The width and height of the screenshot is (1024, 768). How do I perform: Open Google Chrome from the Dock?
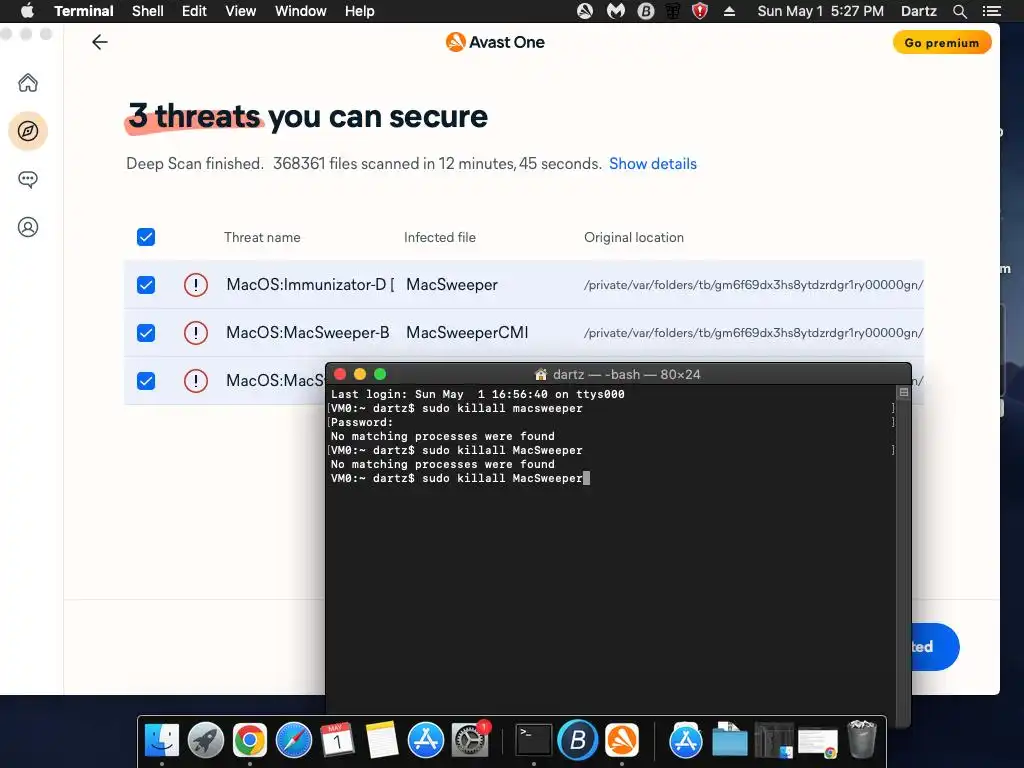click(249, 741)
